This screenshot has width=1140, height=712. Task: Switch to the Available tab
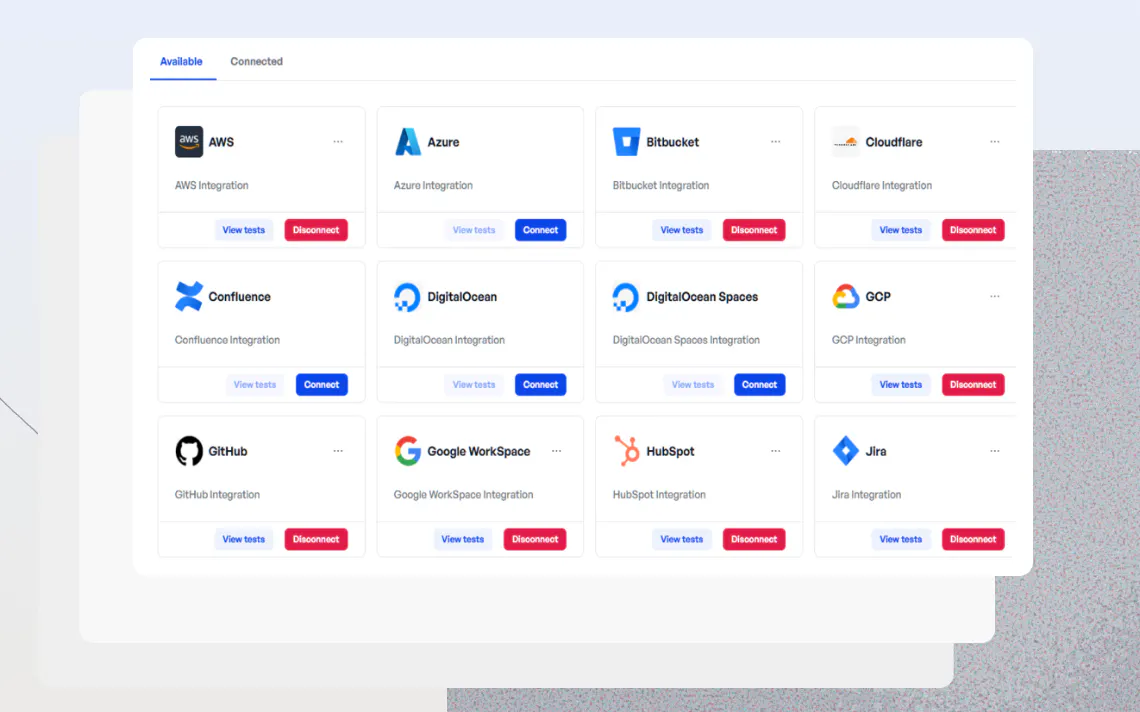(181, 62)
